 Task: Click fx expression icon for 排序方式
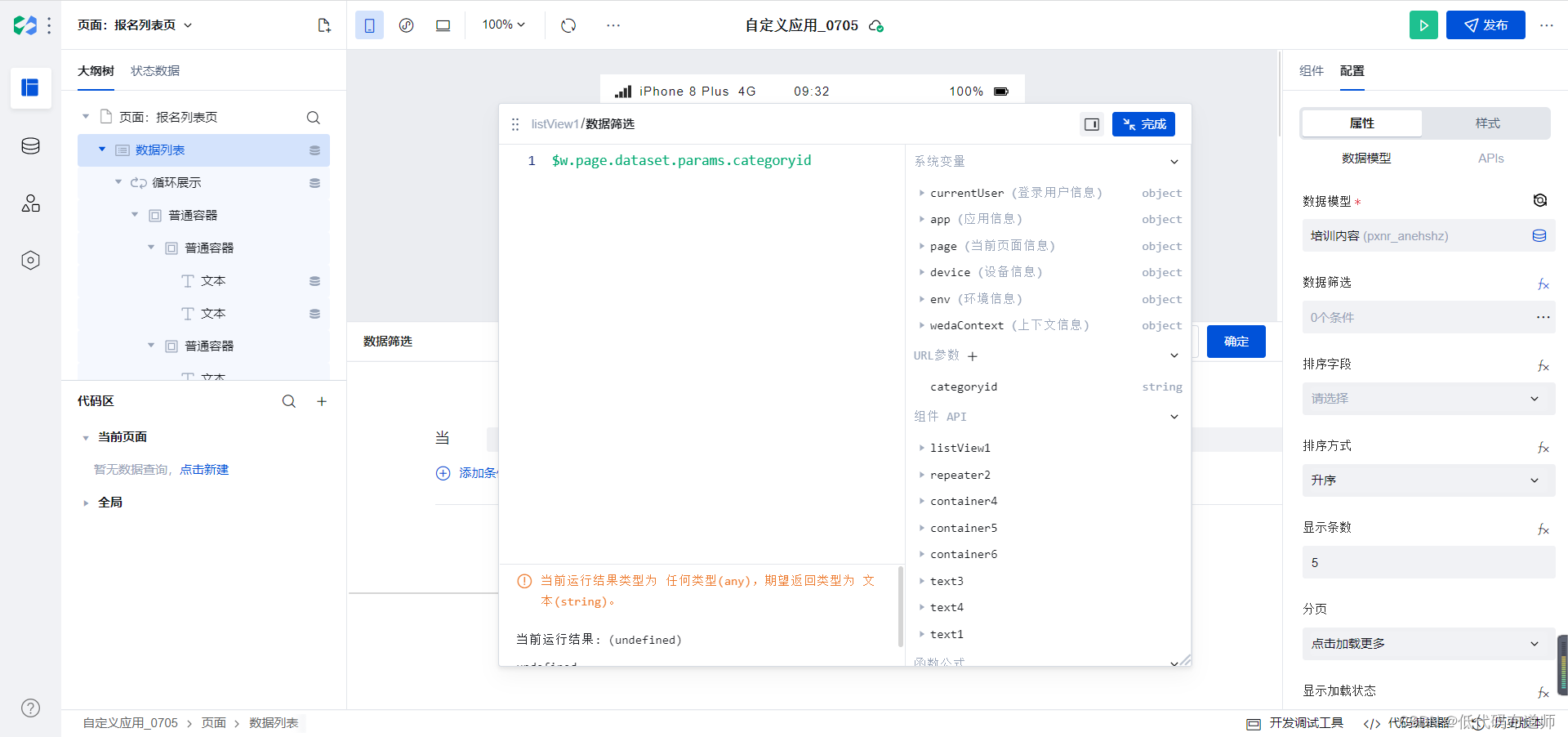pyautogui.click(x=1543, y=448)
